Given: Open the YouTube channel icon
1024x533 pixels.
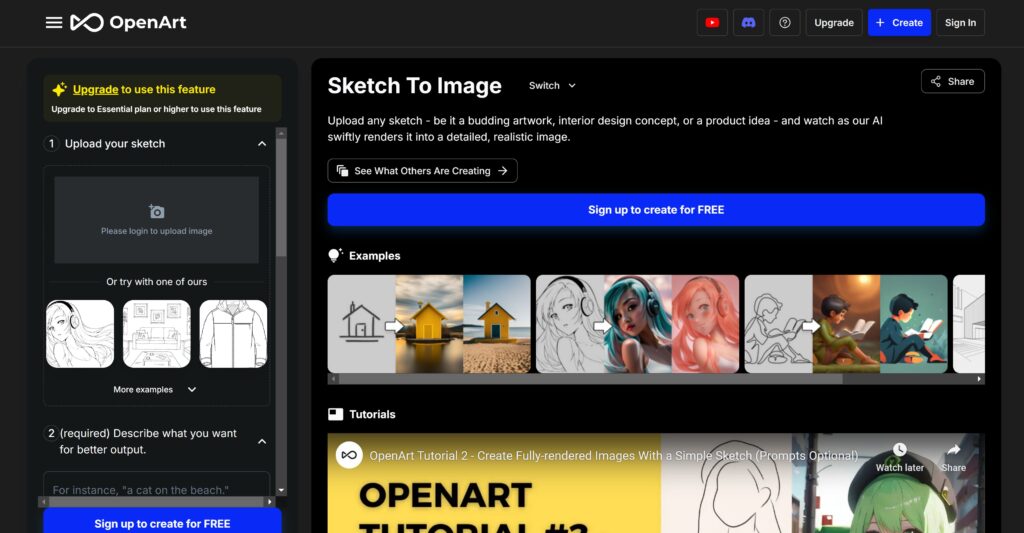Looking at the screenshot, I should click(712, 23).
